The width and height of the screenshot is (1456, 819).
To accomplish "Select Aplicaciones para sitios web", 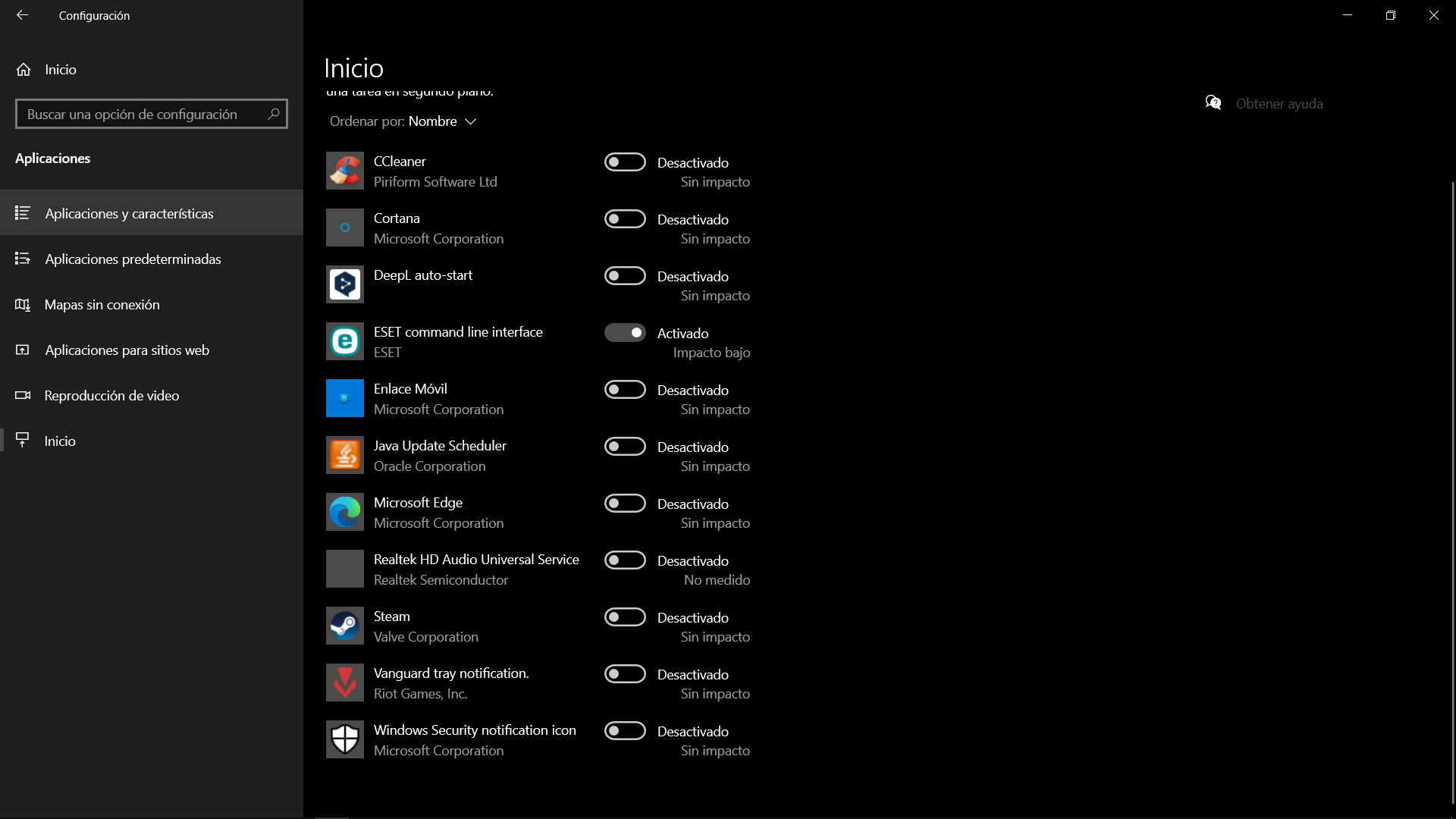I will [x=152, y=350].
